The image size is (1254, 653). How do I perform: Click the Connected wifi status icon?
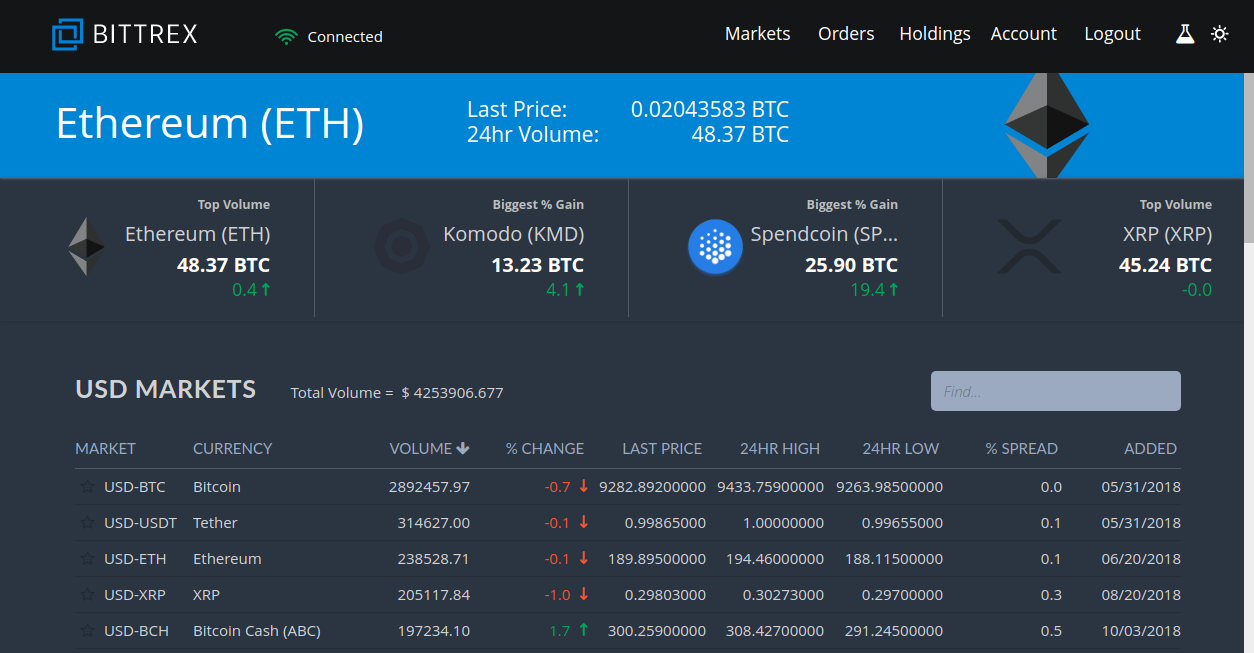point(287,36)
